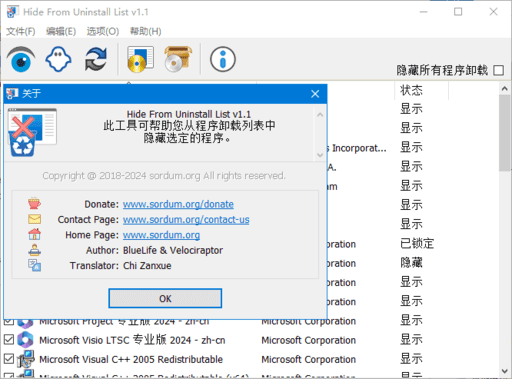Open the 帮助(H) menu
The height and width of the screenshot is (379, 512).
point(146,31)
